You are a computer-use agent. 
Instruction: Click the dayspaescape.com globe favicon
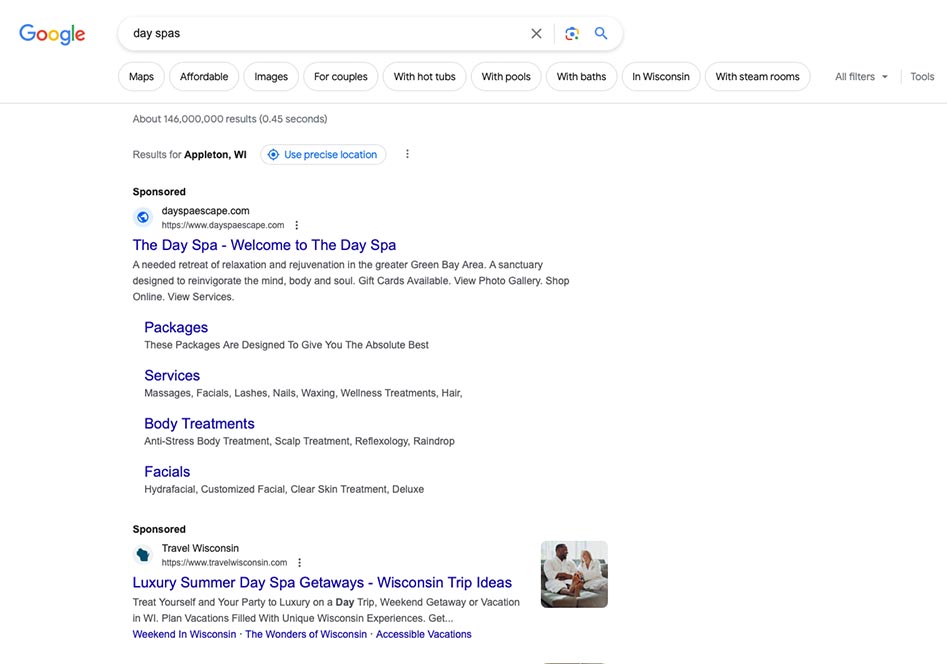point(143,217)
